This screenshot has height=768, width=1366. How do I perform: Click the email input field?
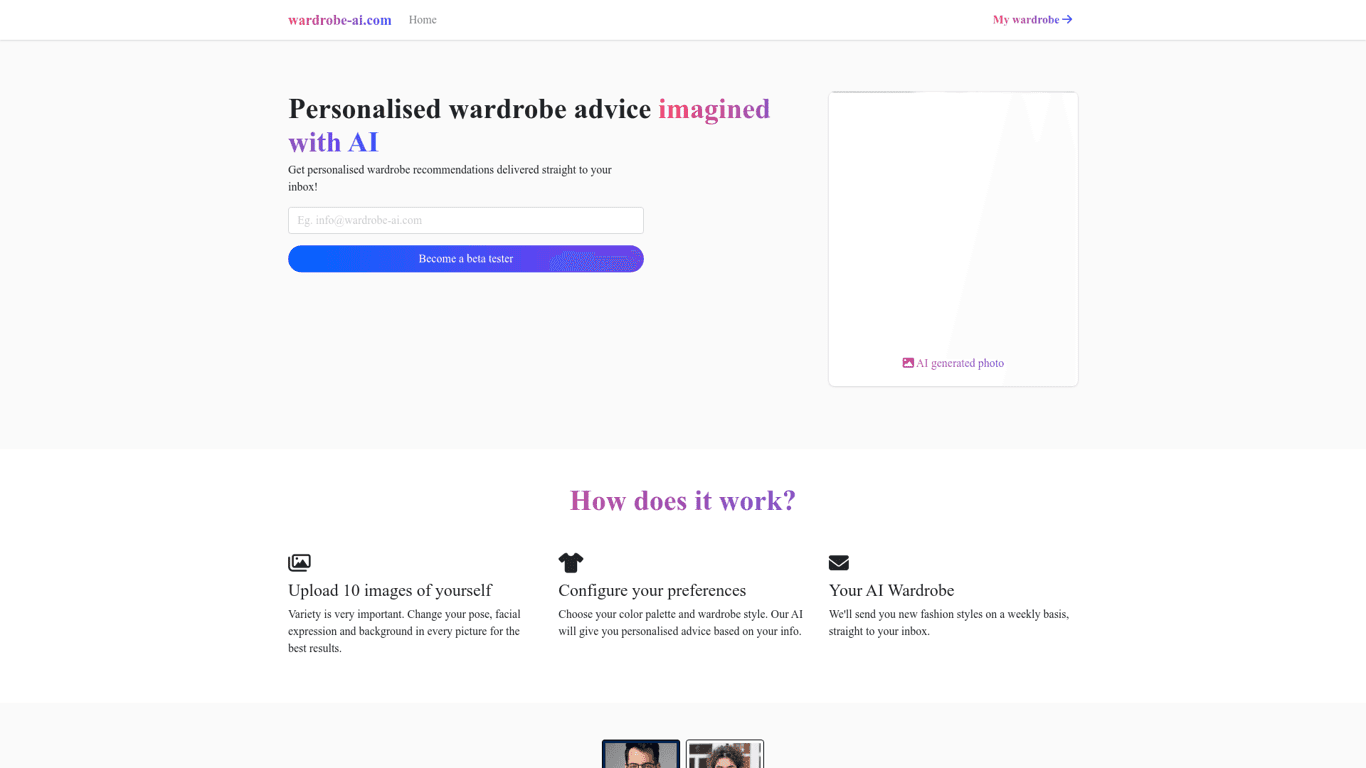465,220
